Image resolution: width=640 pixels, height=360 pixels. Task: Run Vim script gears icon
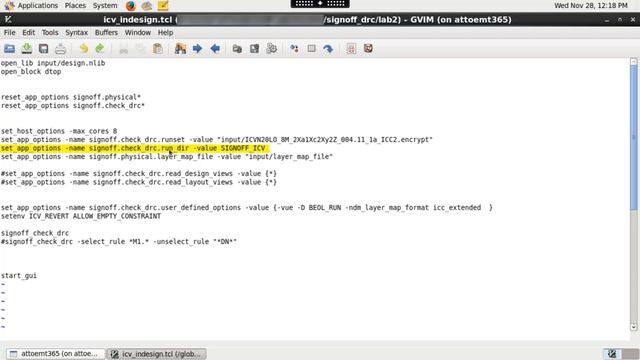[x=271, y=49]
